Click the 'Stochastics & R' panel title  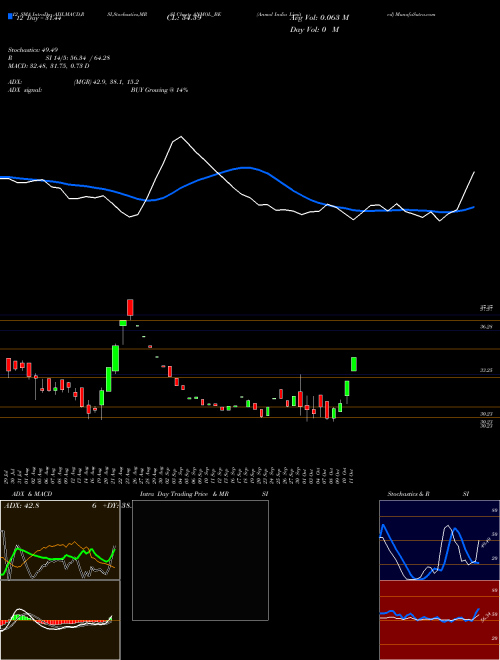coord(409,494)
